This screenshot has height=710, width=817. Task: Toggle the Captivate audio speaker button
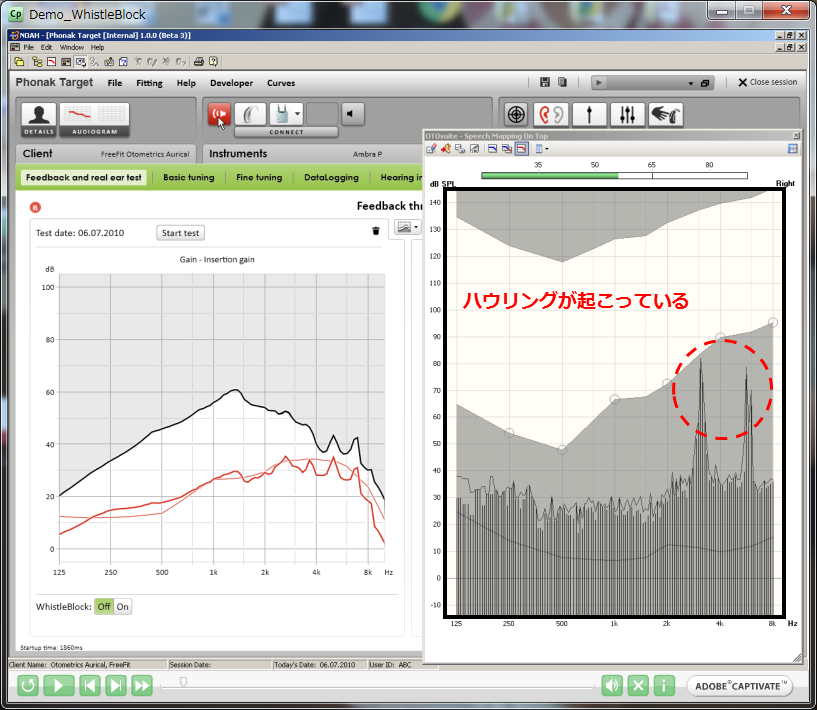612,686
